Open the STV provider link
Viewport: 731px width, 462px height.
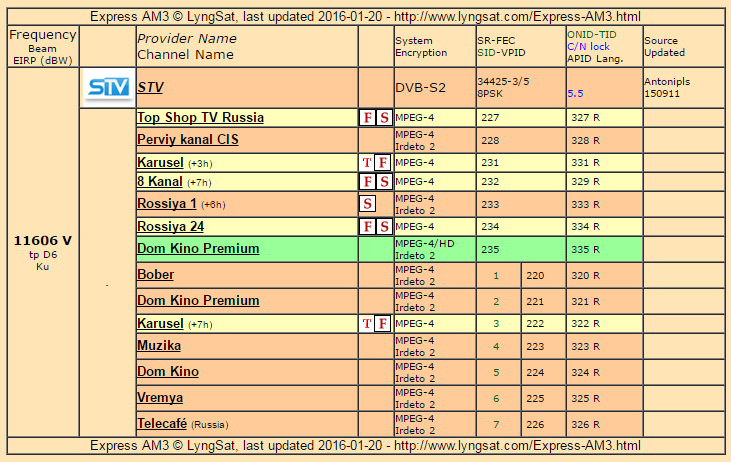click(150, 88)
